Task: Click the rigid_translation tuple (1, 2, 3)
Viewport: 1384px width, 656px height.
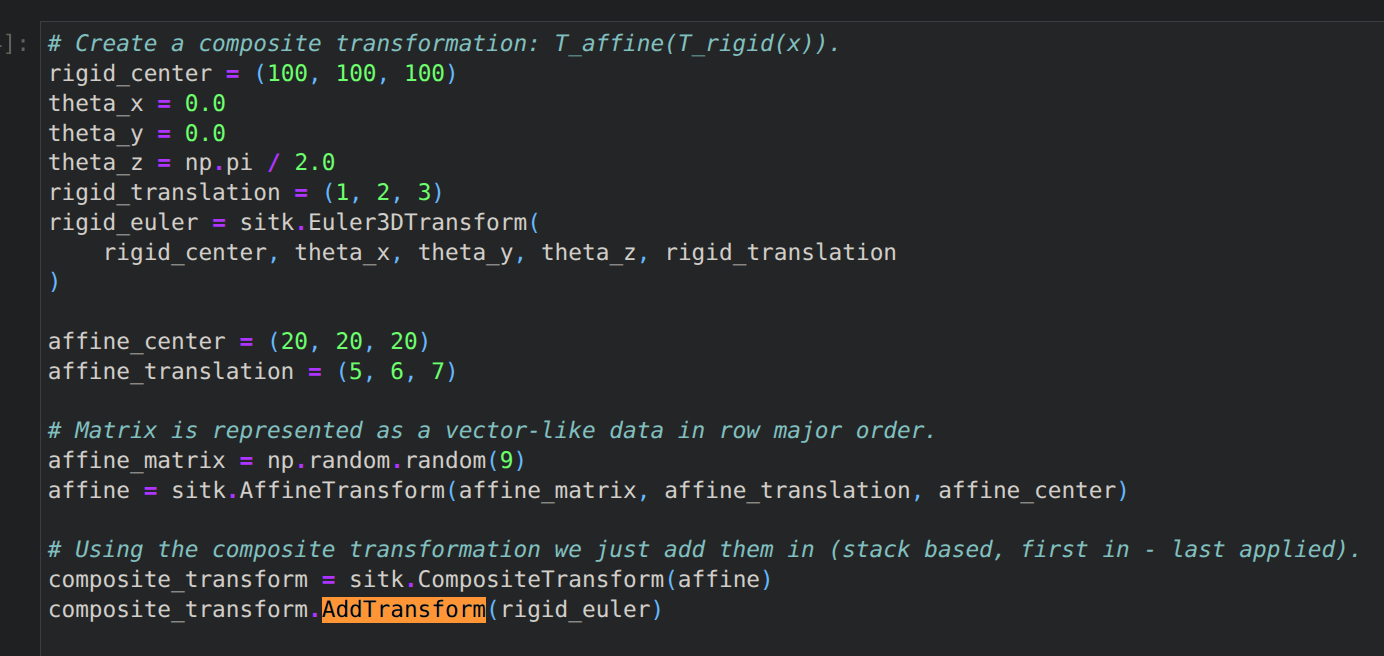Action: coord(382,192)
